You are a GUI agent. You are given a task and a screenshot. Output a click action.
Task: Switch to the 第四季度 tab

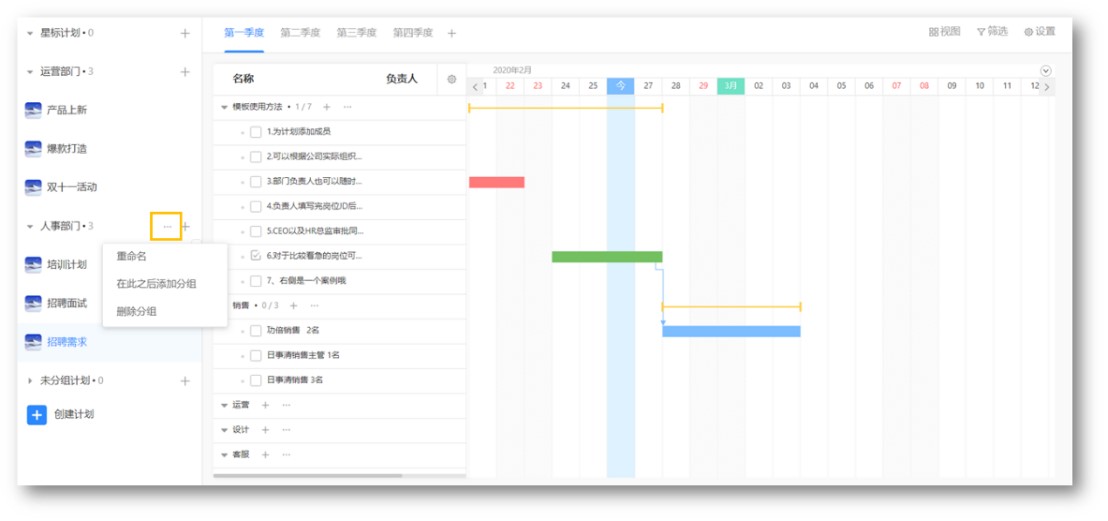(x=413, y=33)
